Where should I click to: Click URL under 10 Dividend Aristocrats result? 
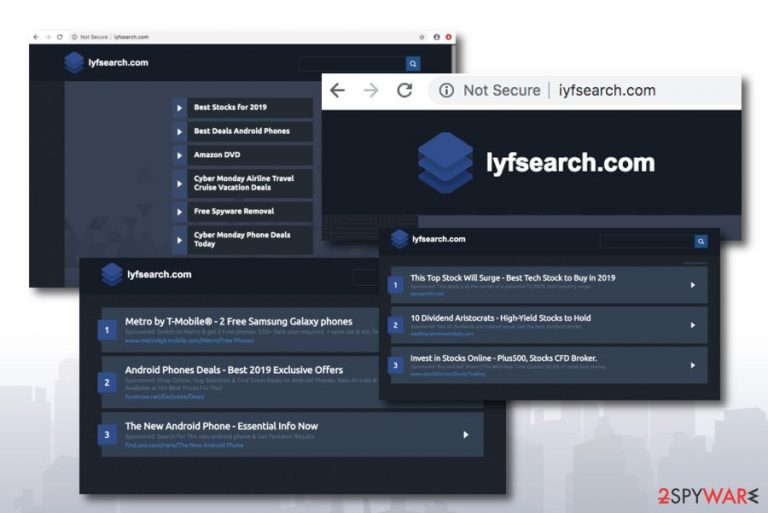[442, 334]
